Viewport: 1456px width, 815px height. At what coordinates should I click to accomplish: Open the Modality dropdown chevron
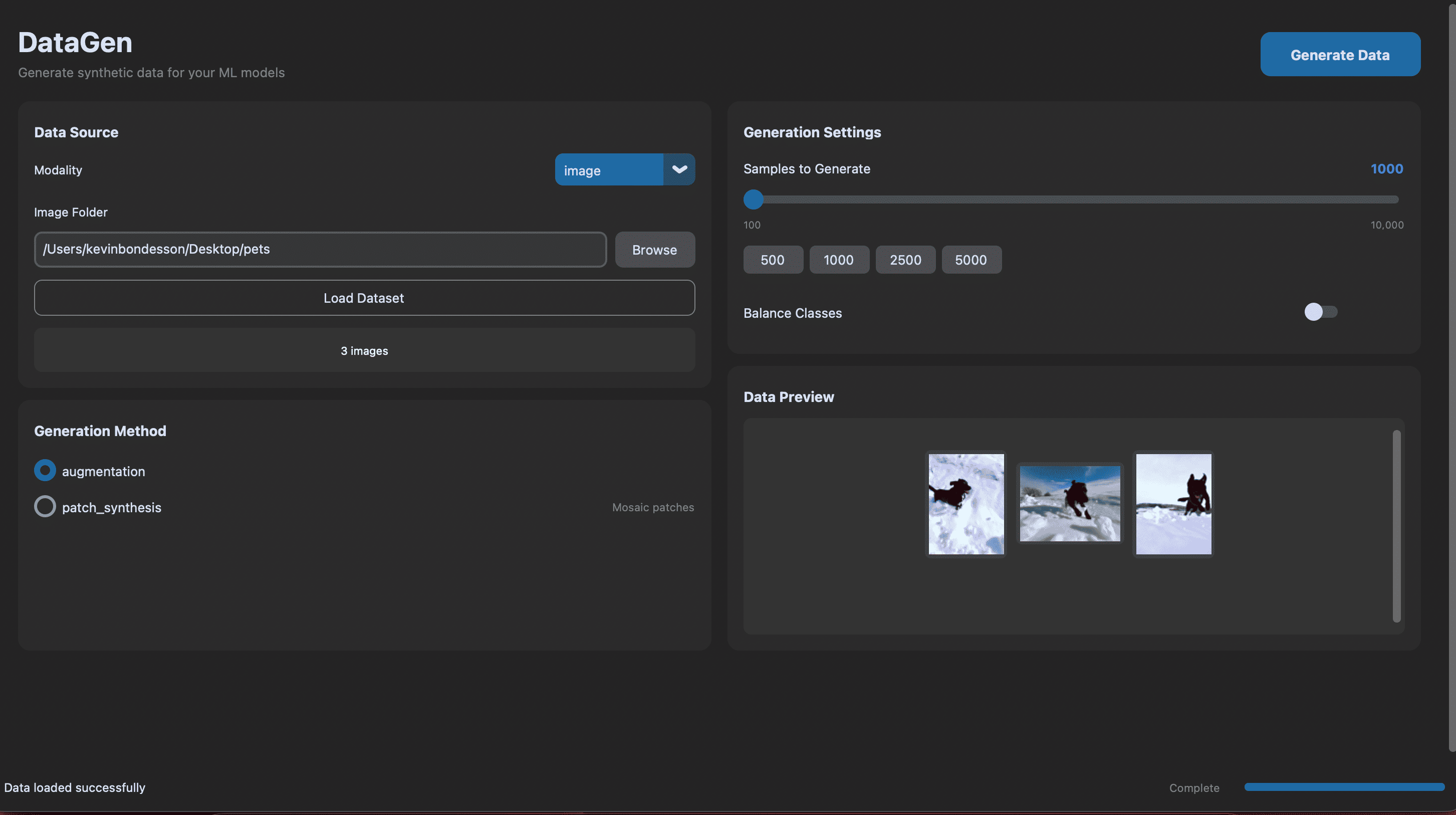[679, 170]
